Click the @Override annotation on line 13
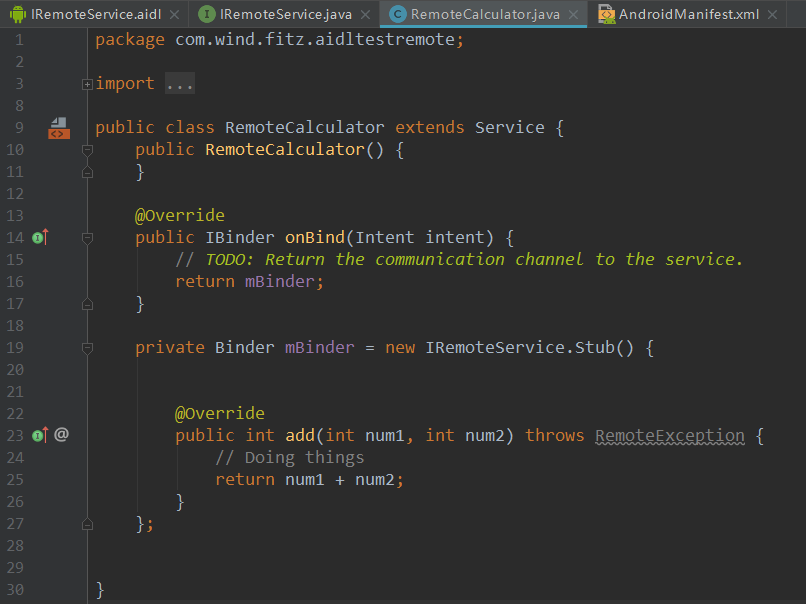 [179, 215]
